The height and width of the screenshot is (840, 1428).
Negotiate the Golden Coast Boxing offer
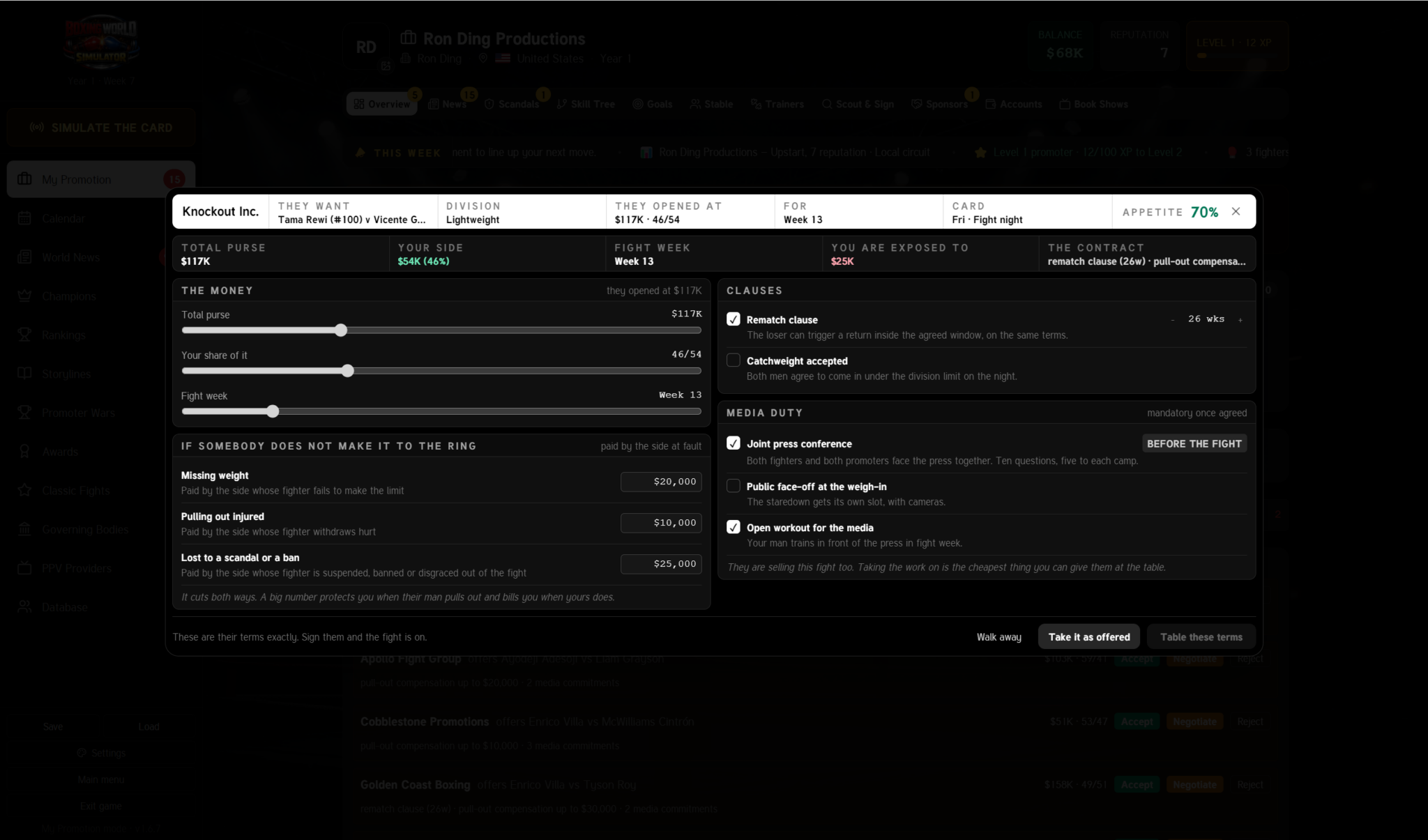click(x=1194, y=785)
